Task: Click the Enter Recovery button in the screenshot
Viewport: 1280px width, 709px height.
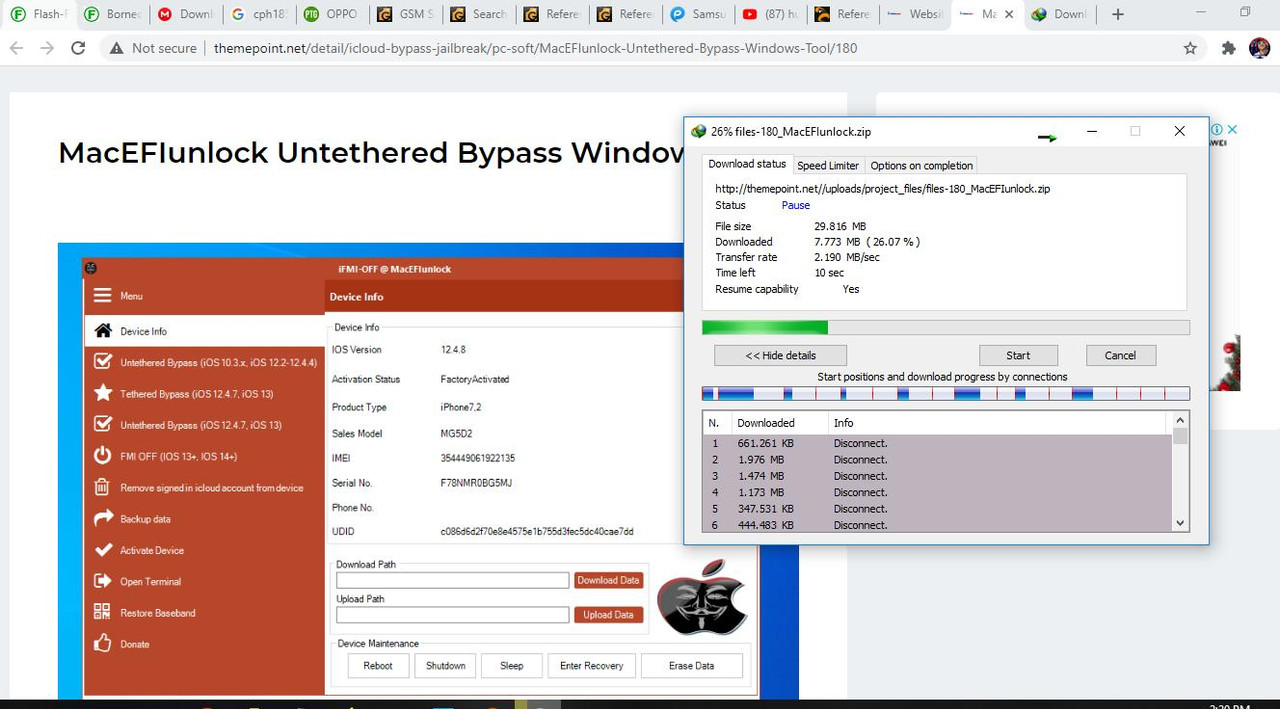Action: (x=591, y=665)
